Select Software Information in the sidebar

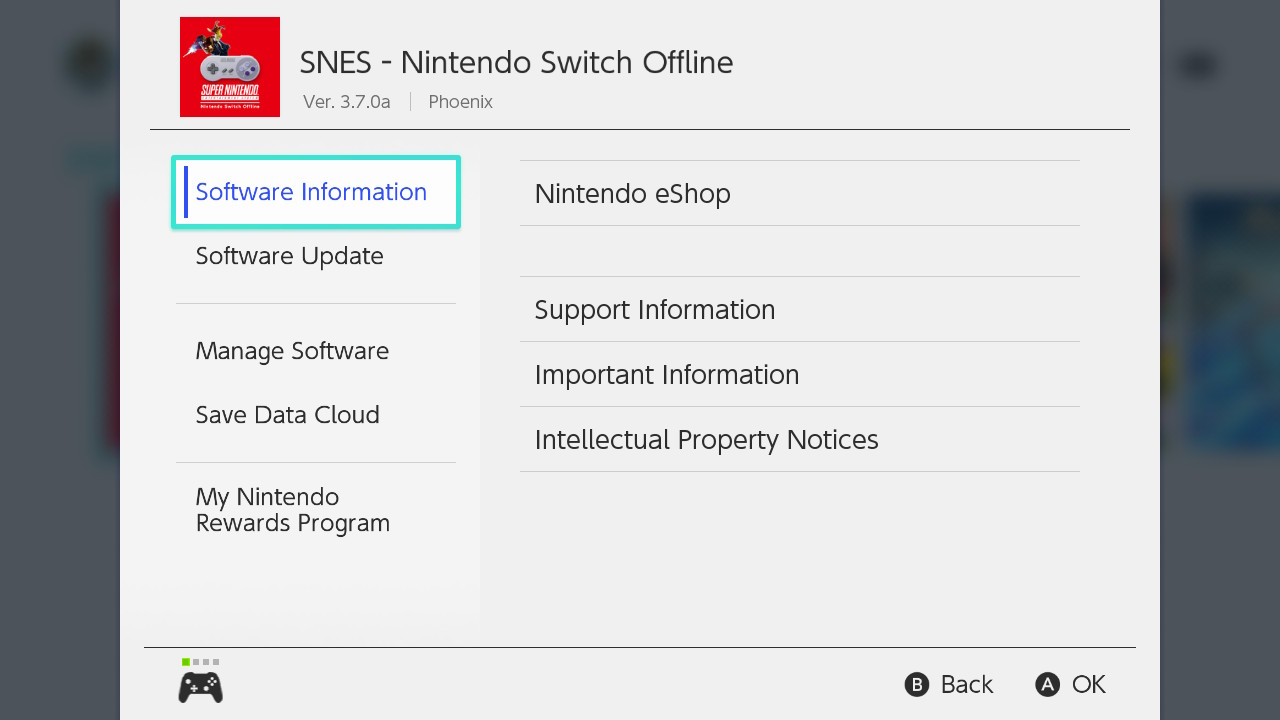click(316, 192)
